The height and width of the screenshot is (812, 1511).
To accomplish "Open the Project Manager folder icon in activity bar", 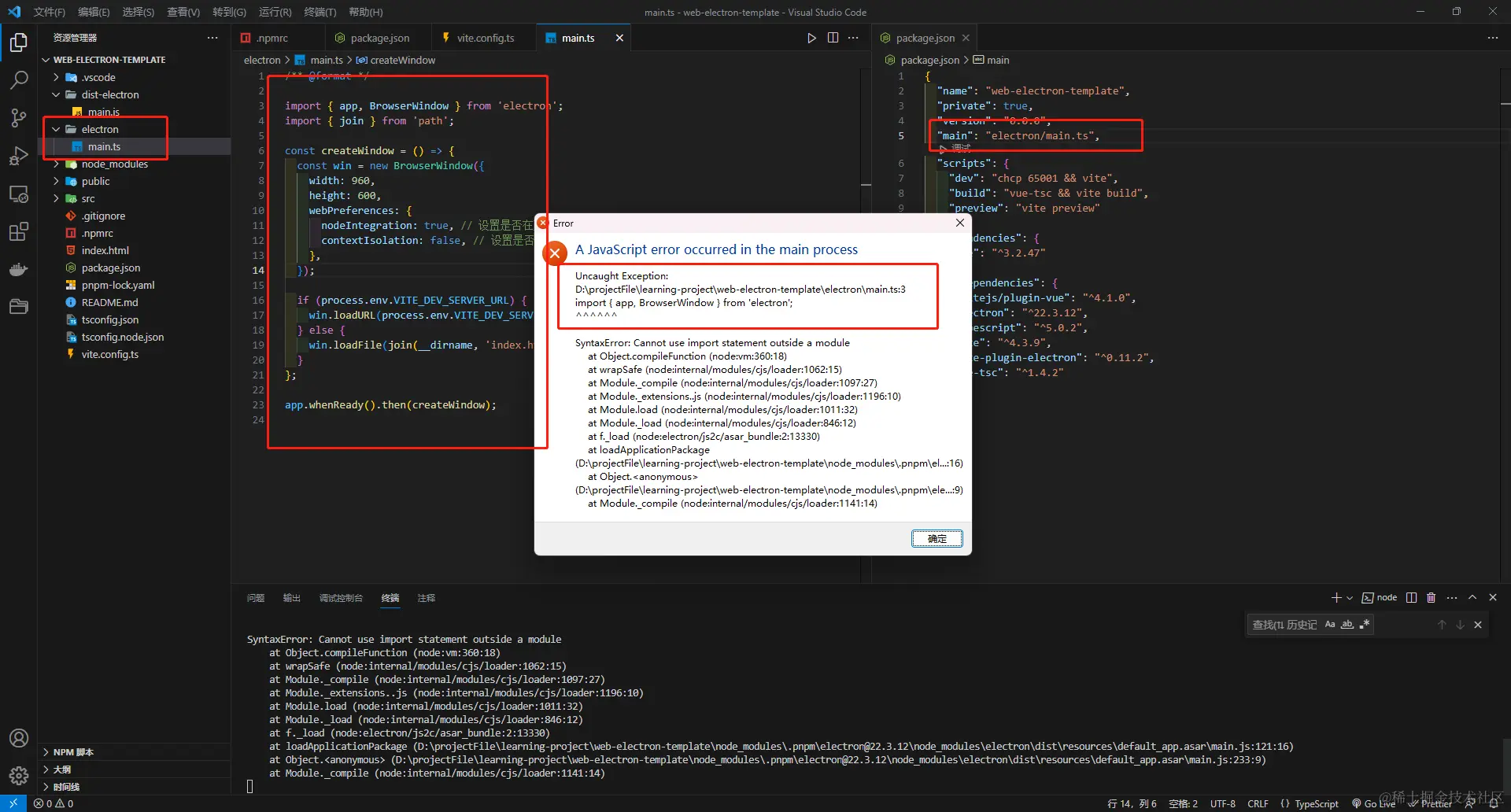I will [18, 307].
